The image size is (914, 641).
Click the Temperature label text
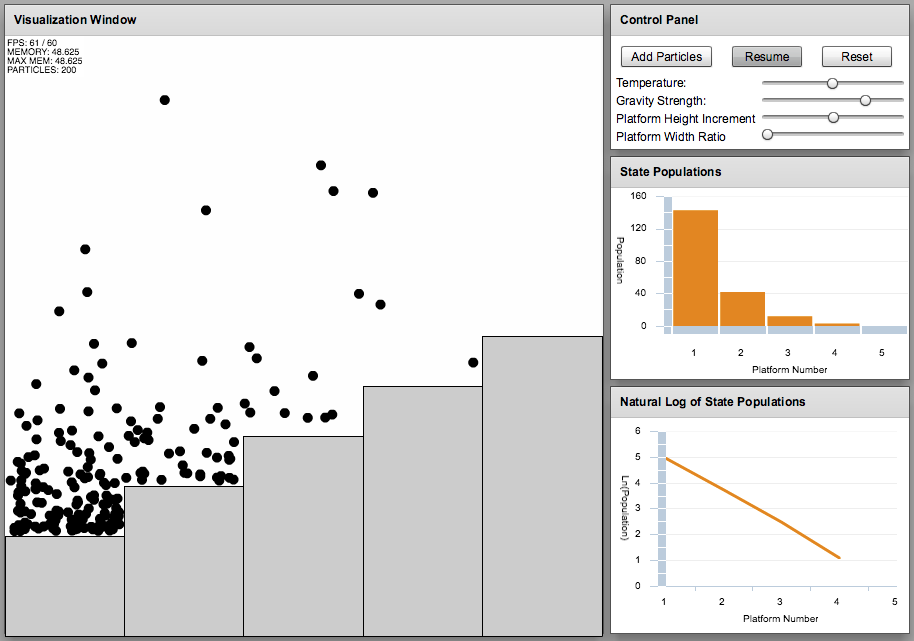[650, 82]
